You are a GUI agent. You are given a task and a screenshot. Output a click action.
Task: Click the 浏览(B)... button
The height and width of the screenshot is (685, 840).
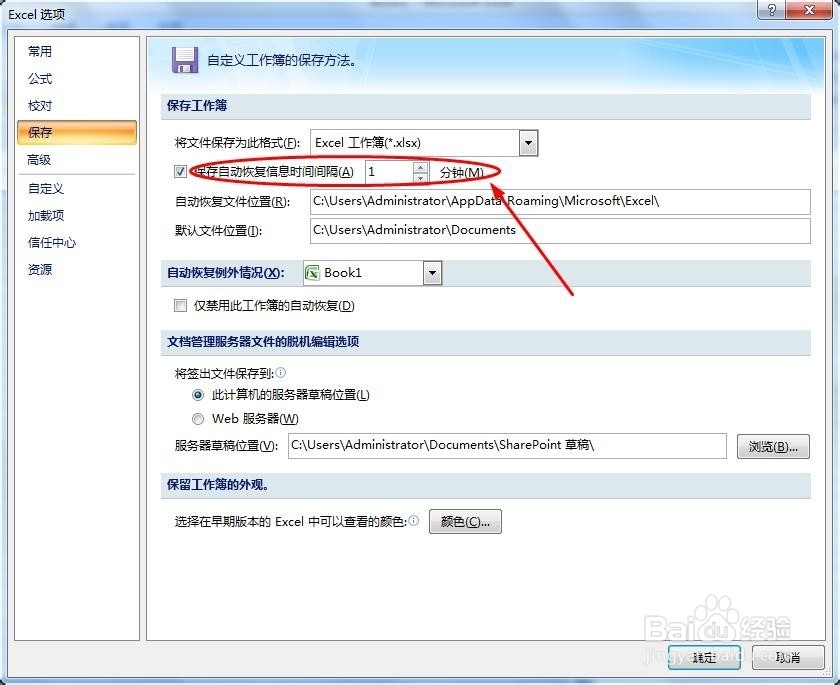773,447
